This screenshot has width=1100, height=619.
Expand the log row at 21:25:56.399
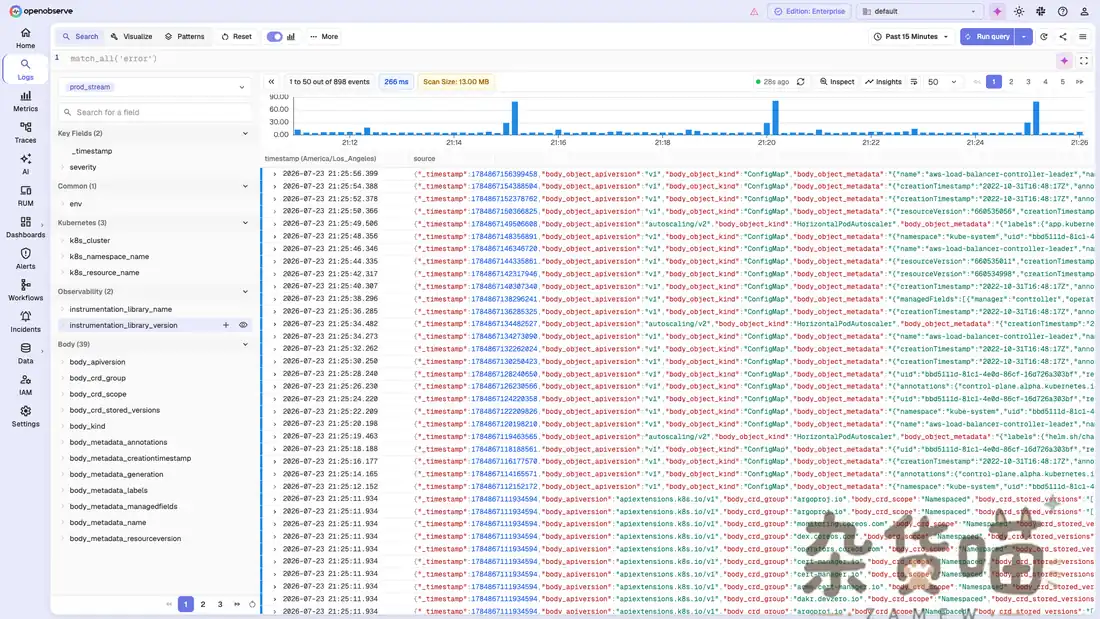[x=274, y=174]
